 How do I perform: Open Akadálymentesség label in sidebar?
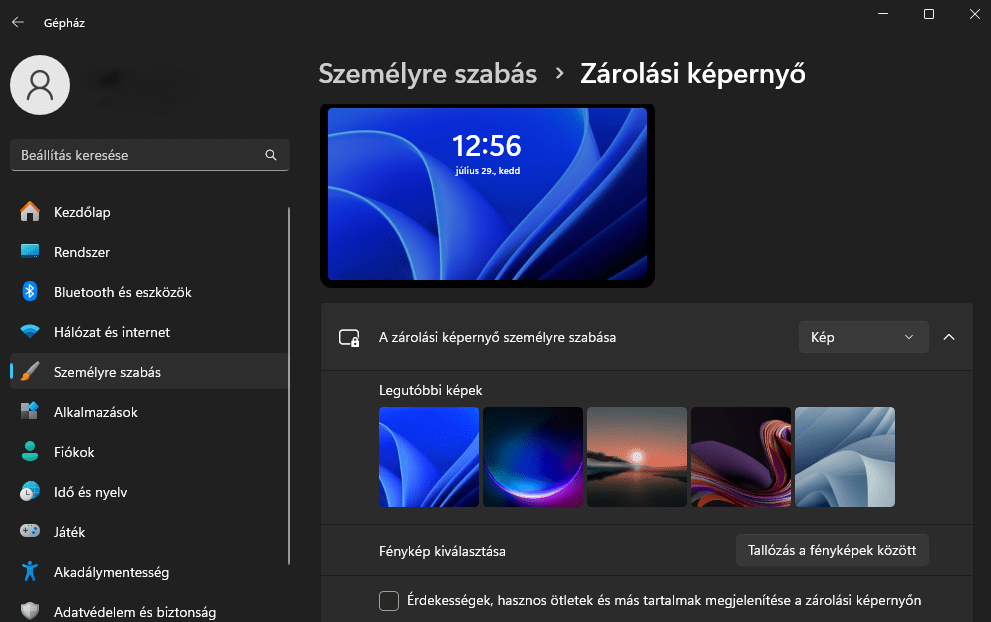point(111,573)
